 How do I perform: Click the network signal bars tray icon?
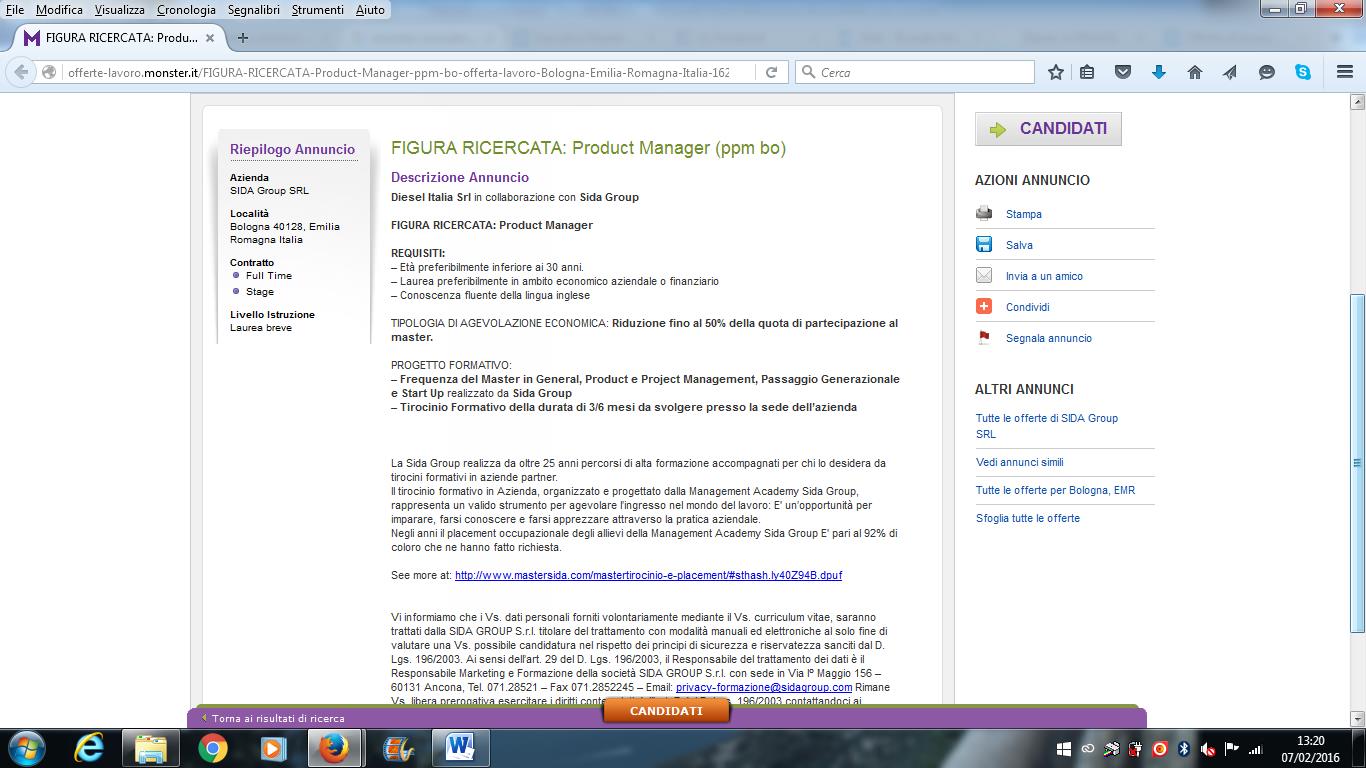pos(1257,748)
